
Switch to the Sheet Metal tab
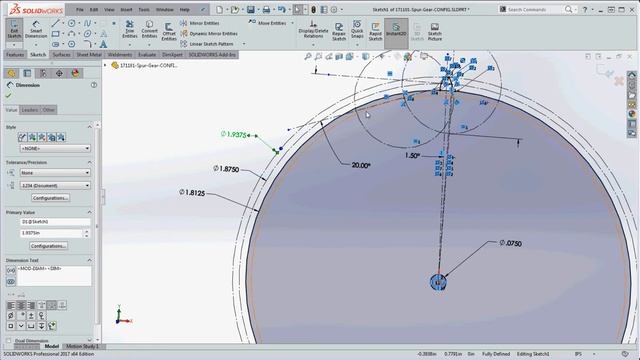click(x=89, y=55)
